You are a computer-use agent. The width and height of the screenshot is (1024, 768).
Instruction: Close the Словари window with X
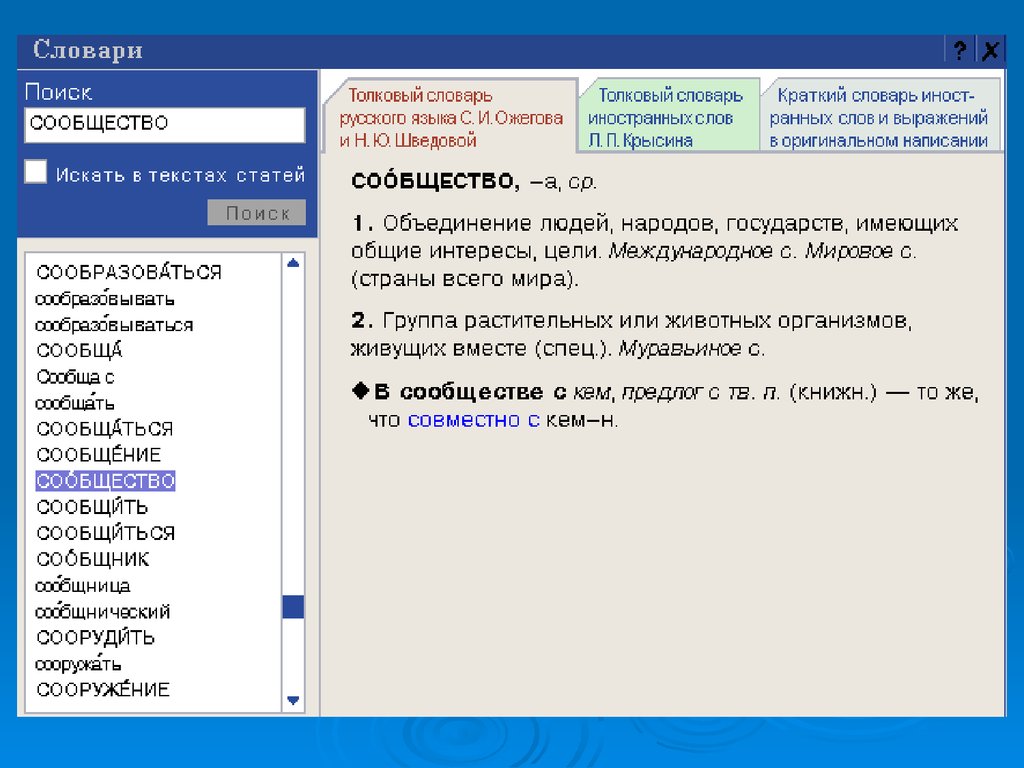point(989,51)
